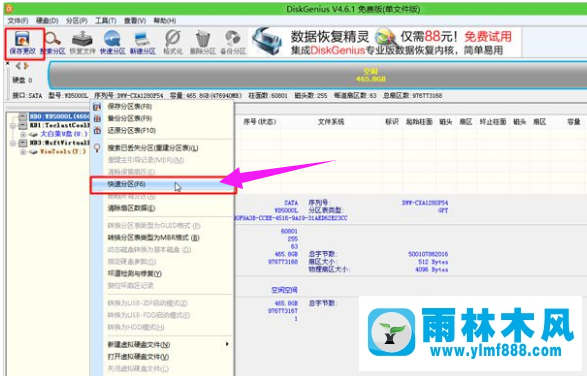Collapse the HD1:TeclastCool tree node
The width and height of the screenshot is (587, 376).
13,125
